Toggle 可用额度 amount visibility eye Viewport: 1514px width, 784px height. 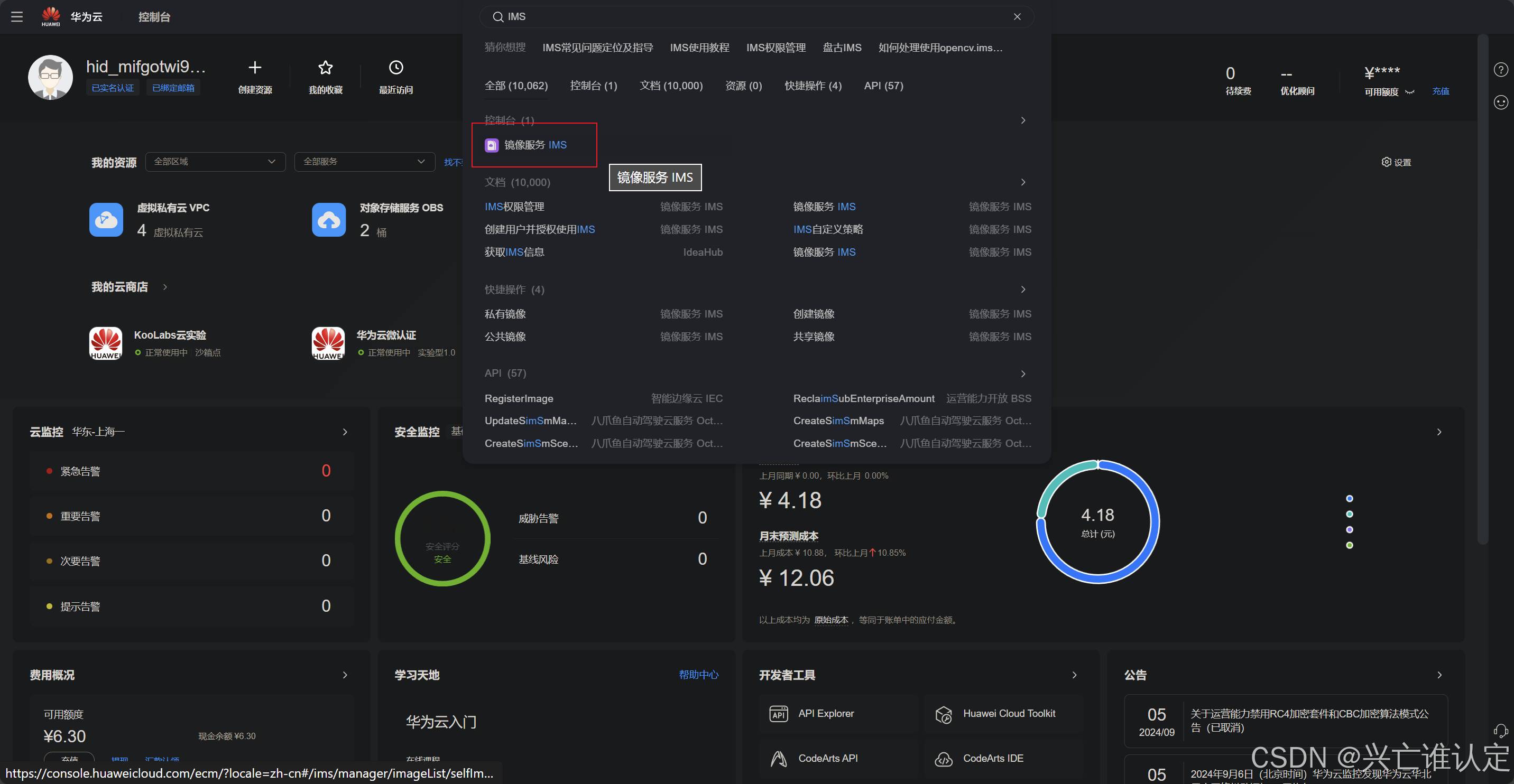(x=1409, y=91)
